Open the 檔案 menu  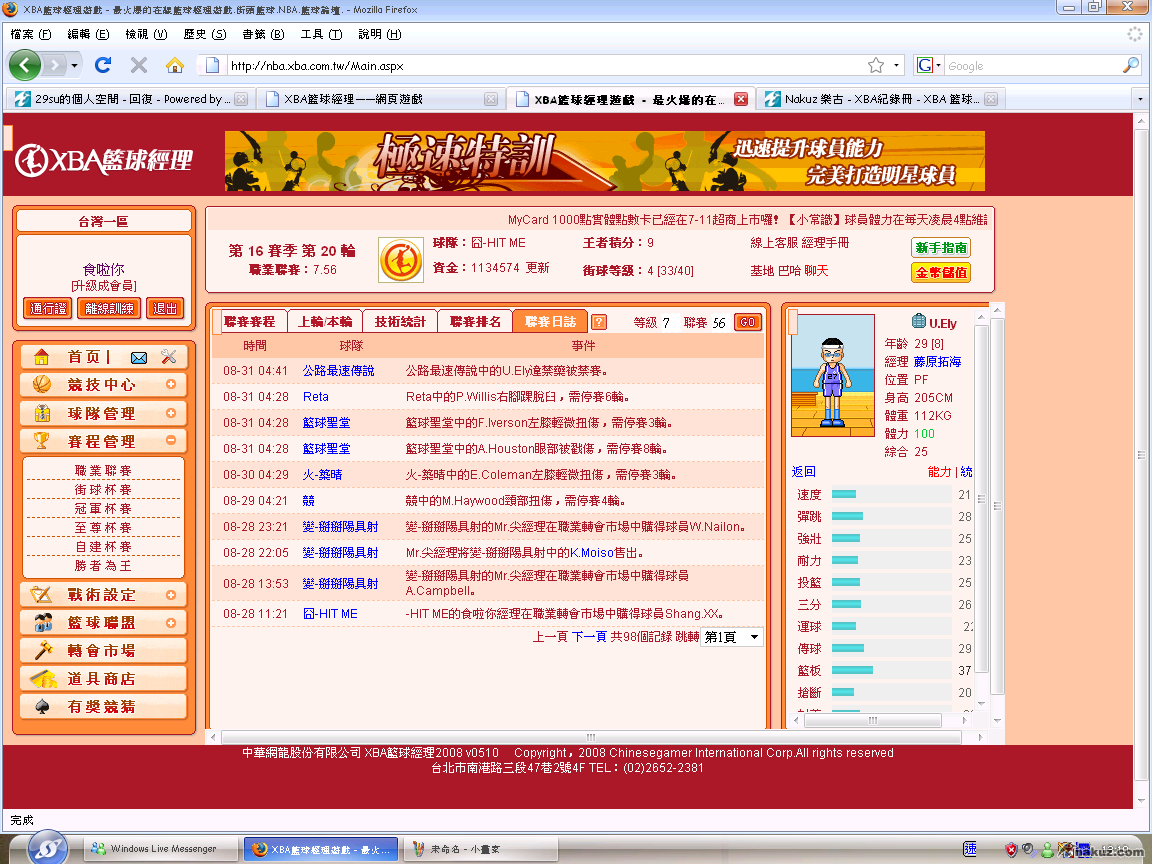tap(30, 34)
